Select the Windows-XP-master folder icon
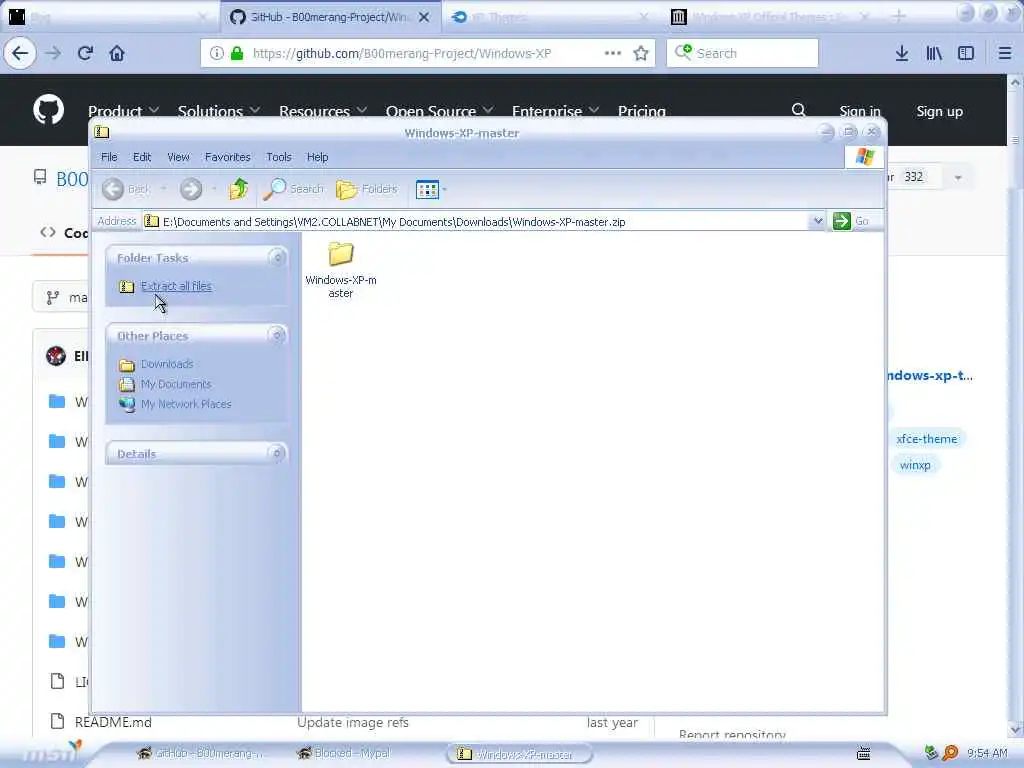 (341, 254)
